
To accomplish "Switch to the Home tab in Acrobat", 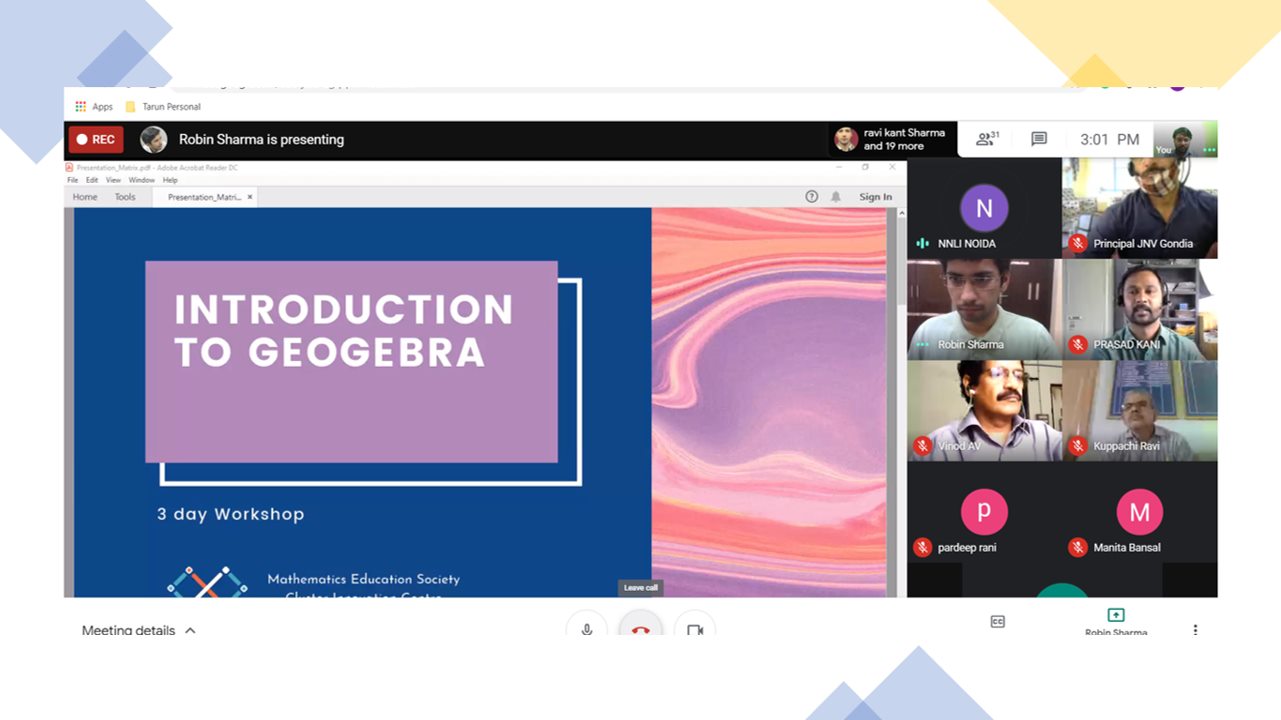I will (85, 197).
